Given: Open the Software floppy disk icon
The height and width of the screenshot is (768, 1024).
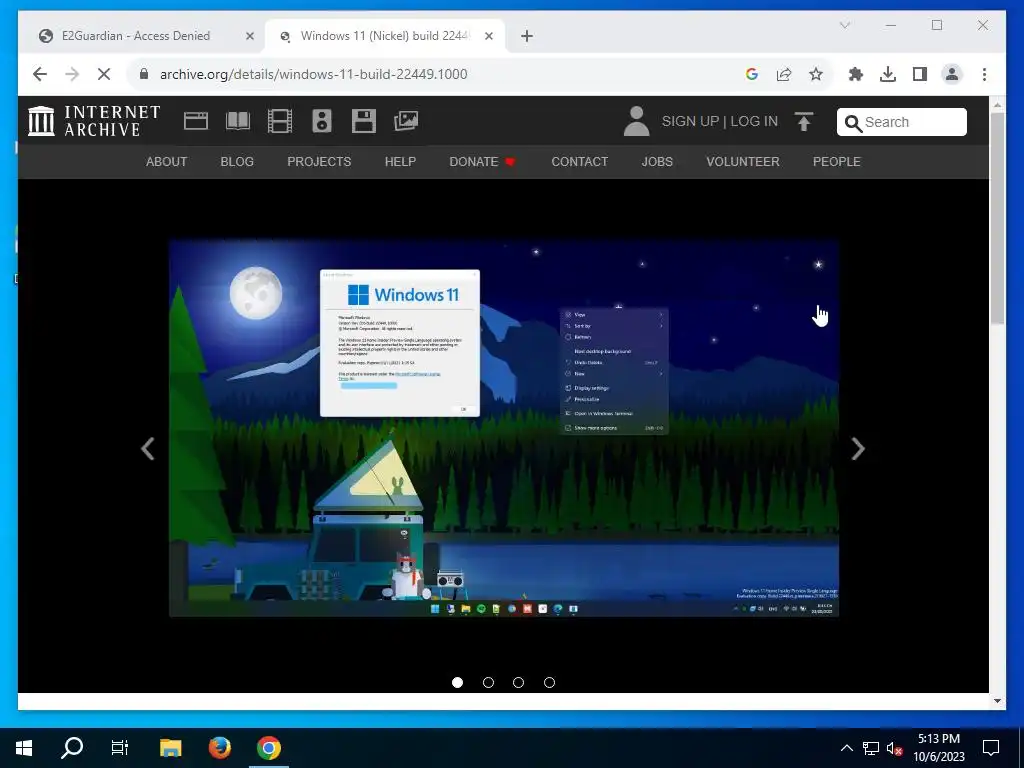Looking at the screenshot, I should (x=364, y=121).
